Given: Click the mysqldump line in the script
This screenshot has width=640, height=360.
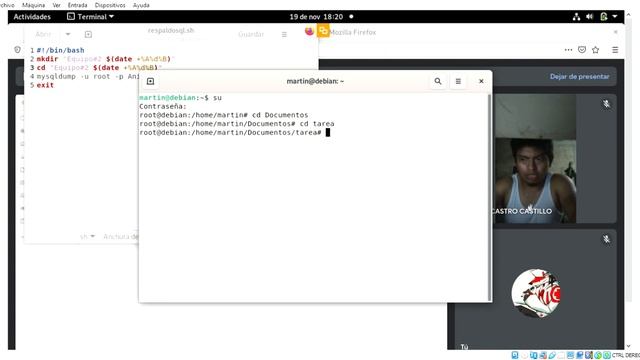Looking at the screenshot, I should 87,76.
